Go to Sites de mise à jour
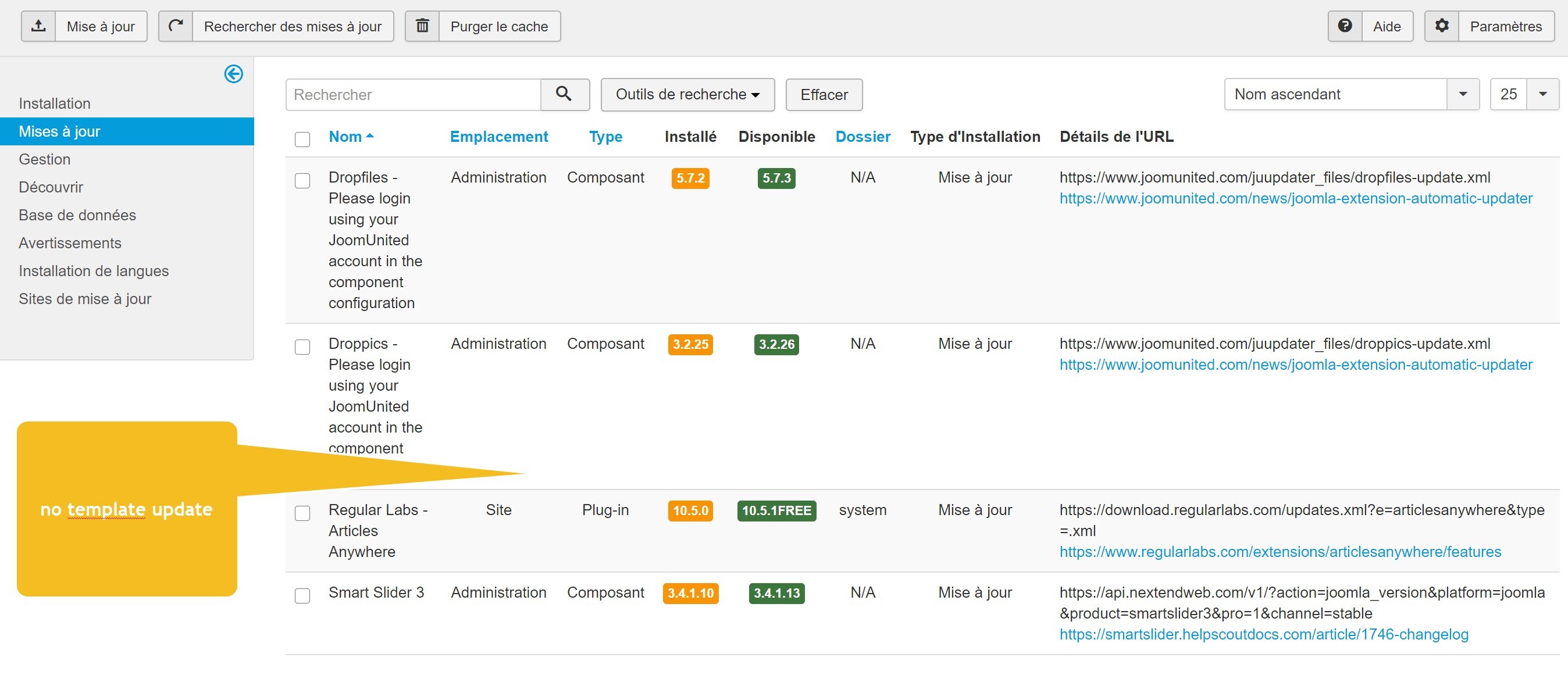Viewport: 1568px width, 693px height. tap(84, 299)
